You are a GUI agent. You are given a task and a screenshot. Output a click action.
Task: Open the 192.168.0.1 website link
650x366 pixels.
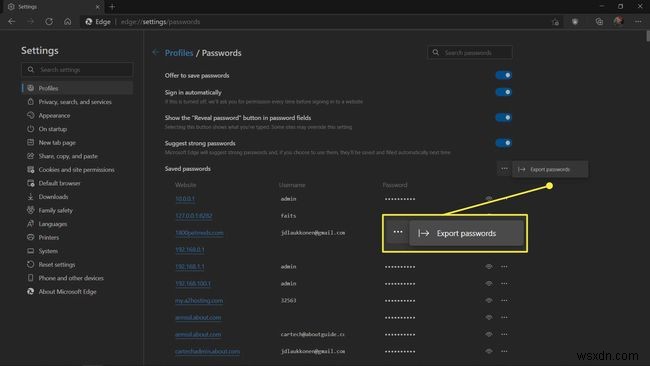point(189,250)
